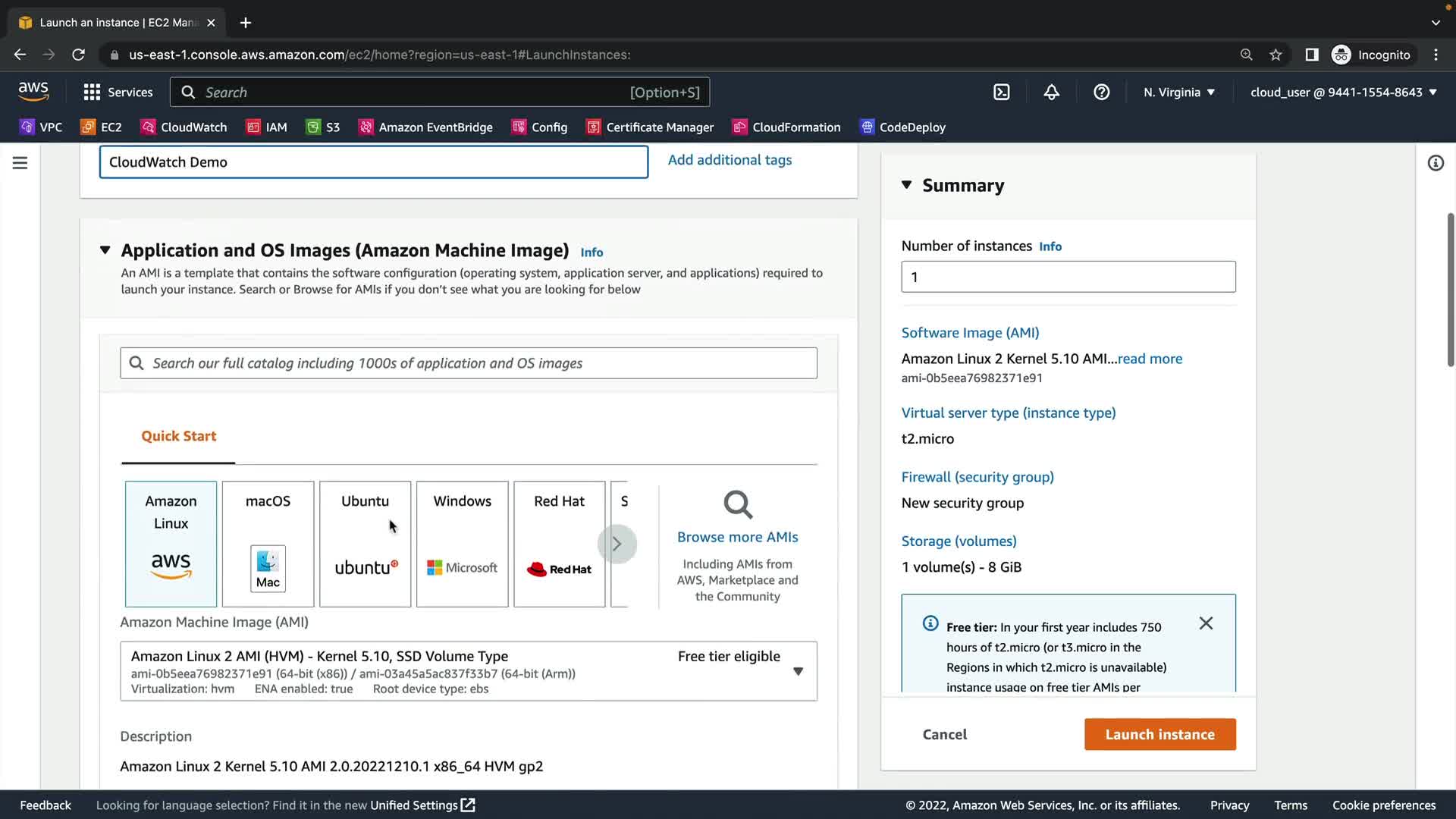Choose the Red Hat AMI tile
Viewport: 1456px width, 819px height.
[x=559, y=544]
